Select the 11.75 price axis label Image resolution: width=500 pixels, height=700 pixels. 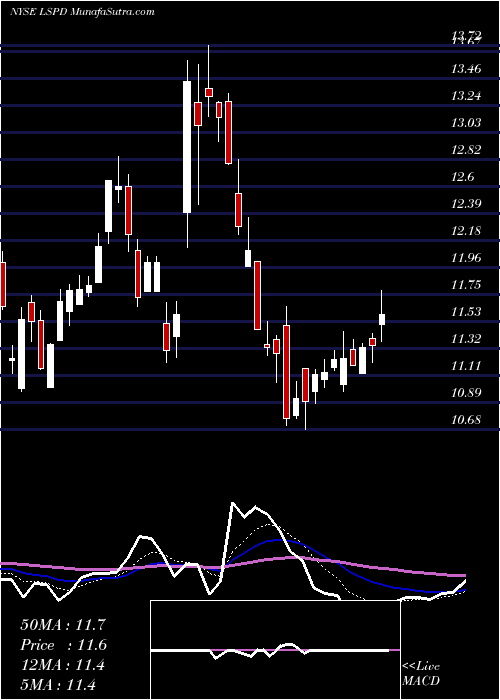(x=467, y=285)
